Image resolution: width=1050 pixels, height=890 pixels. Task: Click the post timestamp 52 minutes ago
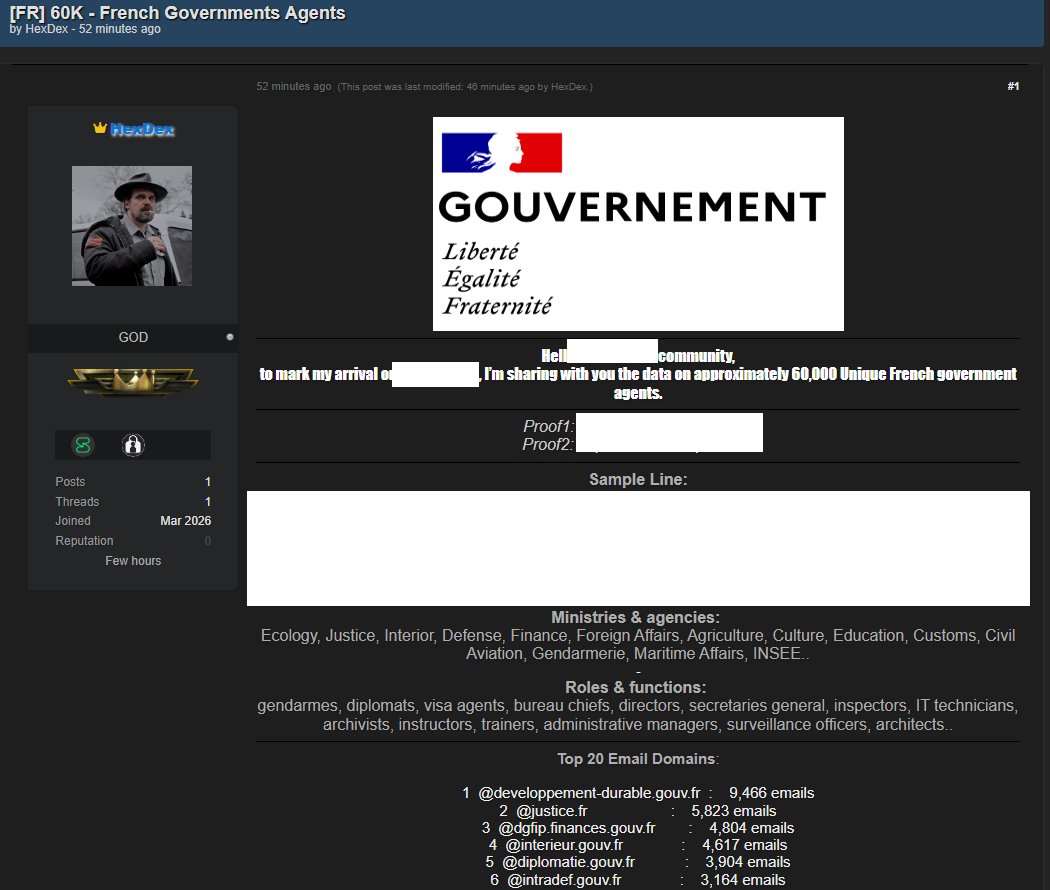(293, 86)
